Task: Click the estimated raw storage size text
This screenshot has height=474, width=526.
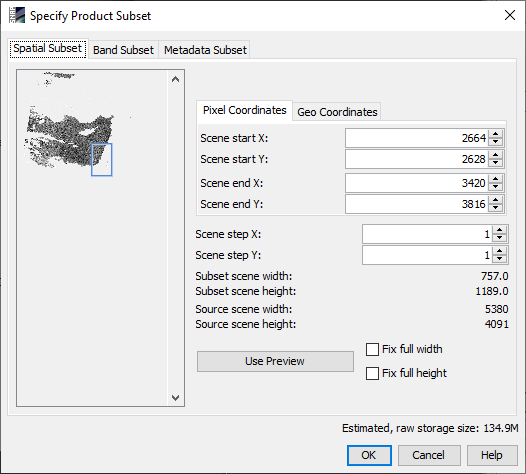Action: point(430,428)
